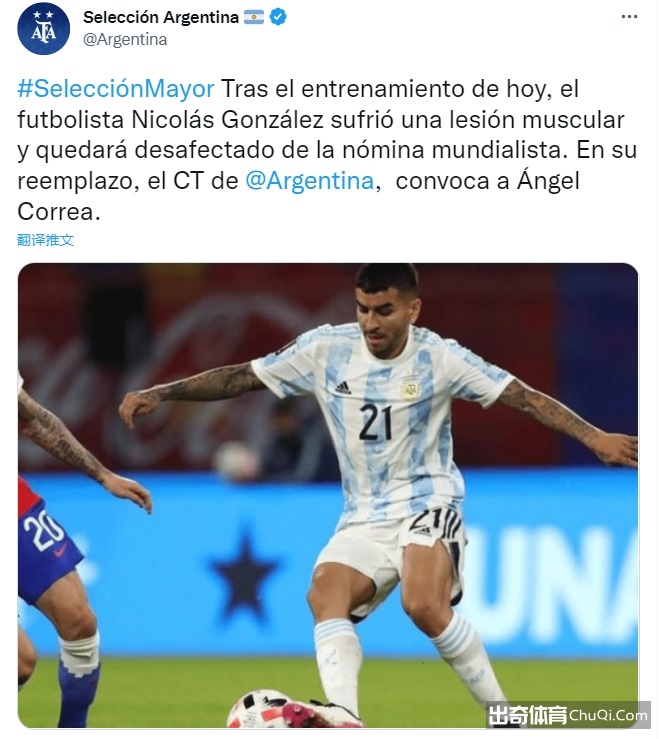Click the number 21 on the jersey
This screenshot has height=739, width=661.
coord(375,422)
